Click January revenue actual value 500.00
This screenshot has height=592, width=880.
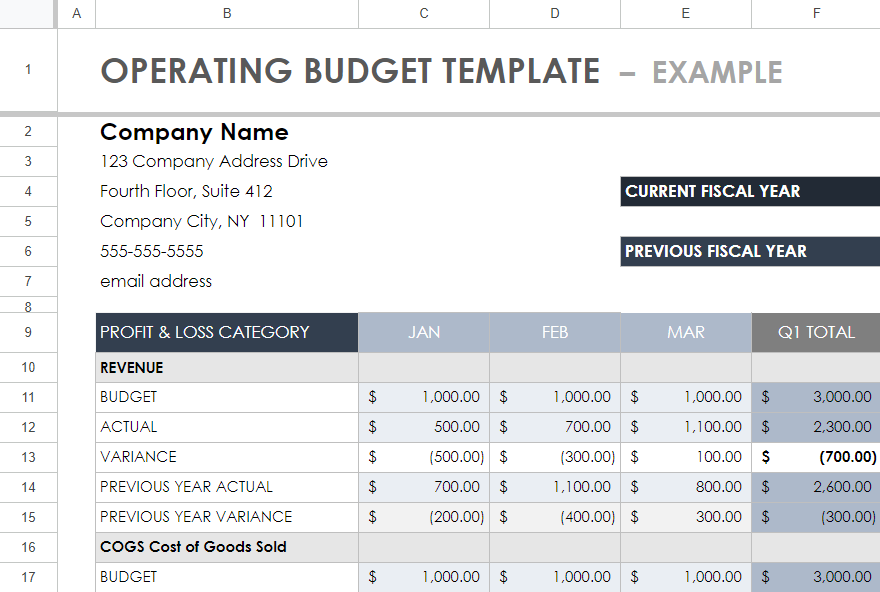(424, 427)
